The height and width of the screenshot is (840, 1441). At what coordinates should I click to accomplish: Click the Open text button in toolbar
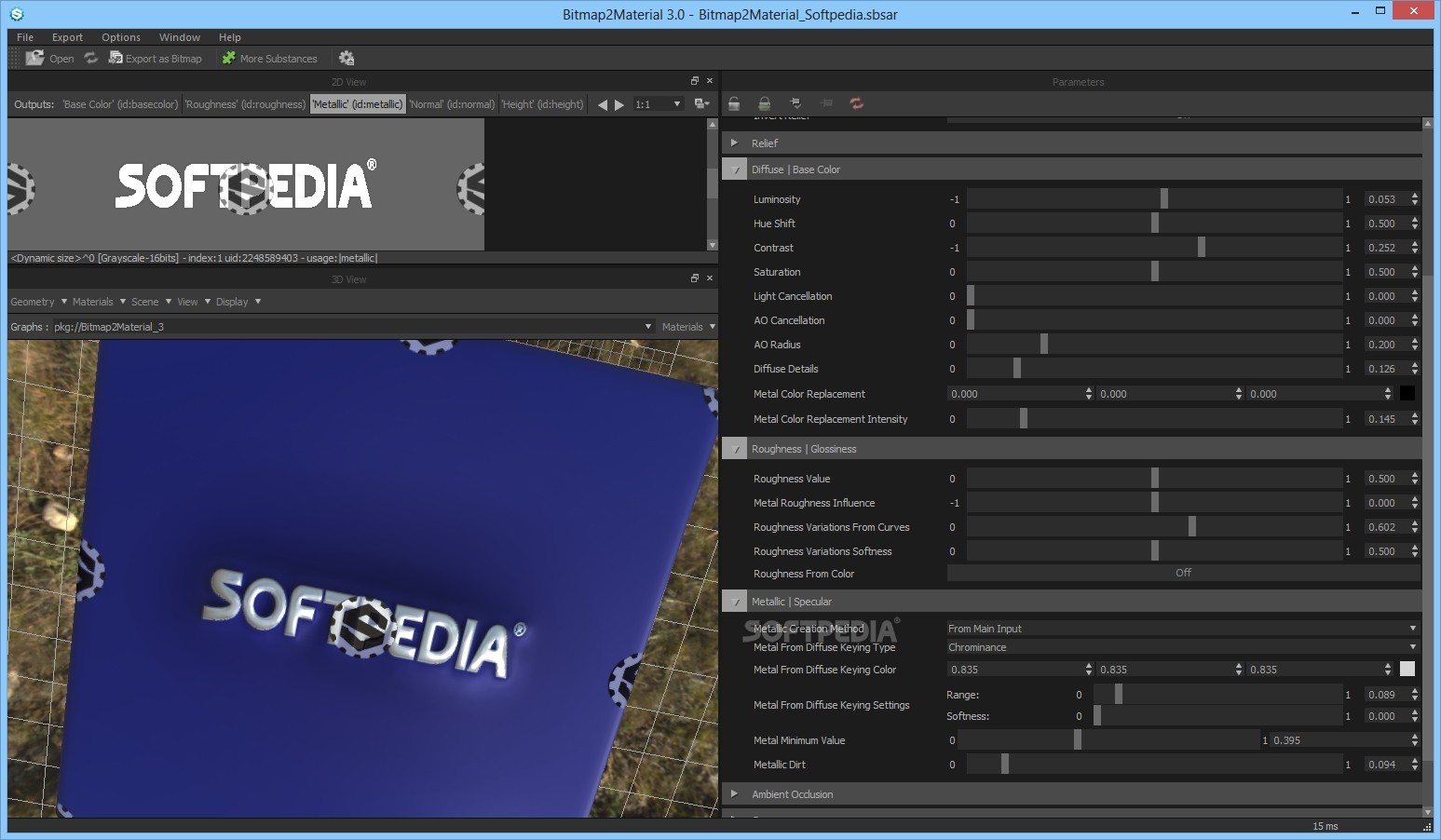[x=61, y=59]
